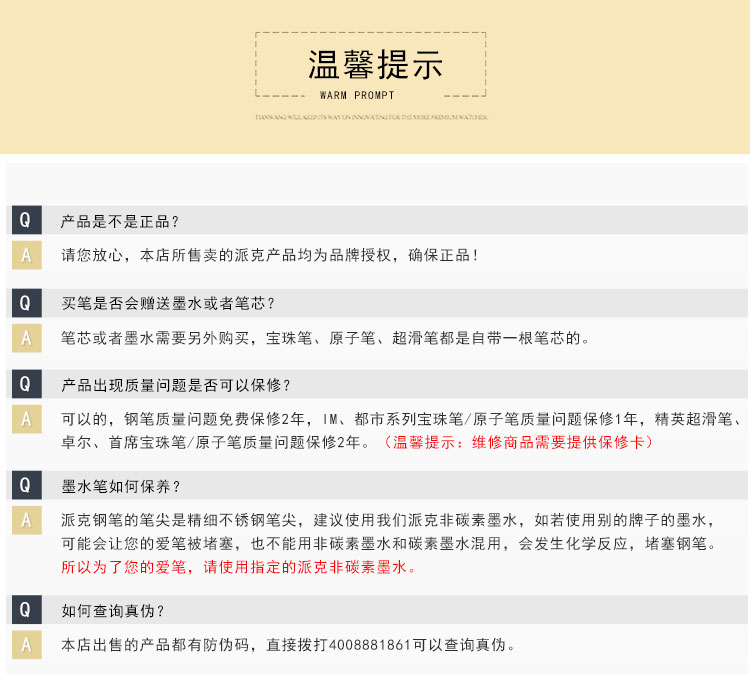750x674 pixels.
Task: Click the Q icon for "墨水笔如何保养？"
Action: click(26, 486)
